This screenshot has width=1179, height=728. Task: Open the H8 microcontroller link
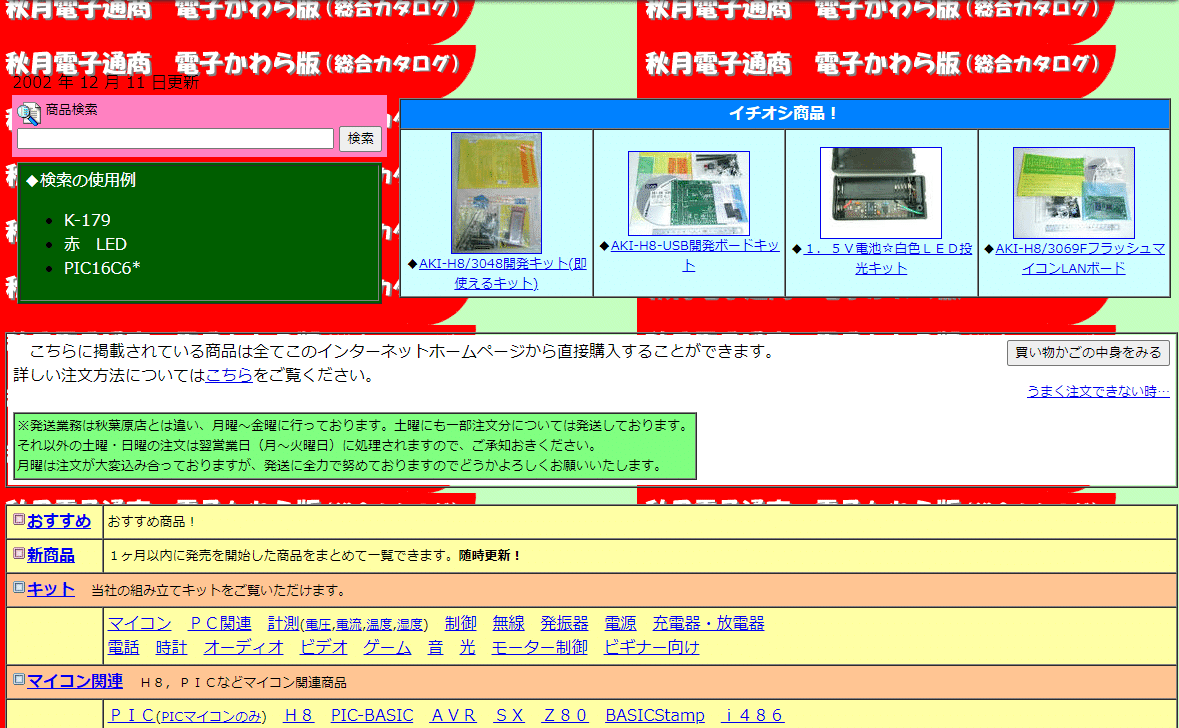click(299, 715)
